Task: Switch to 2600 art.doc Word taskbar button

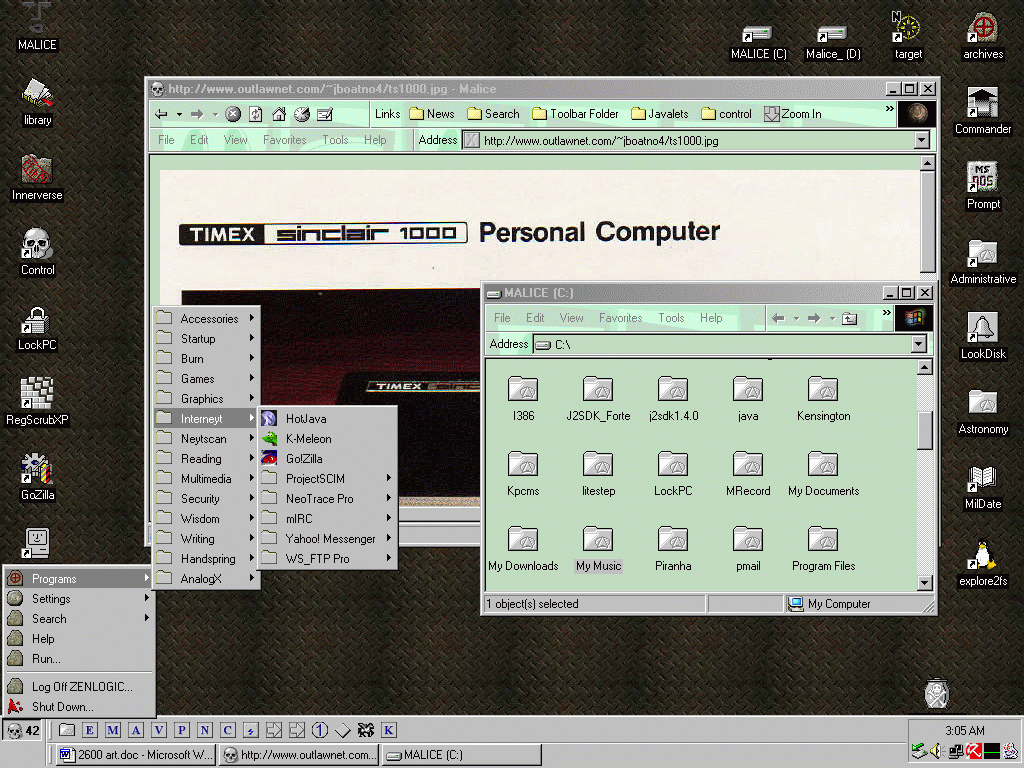Action: (135, 755)
